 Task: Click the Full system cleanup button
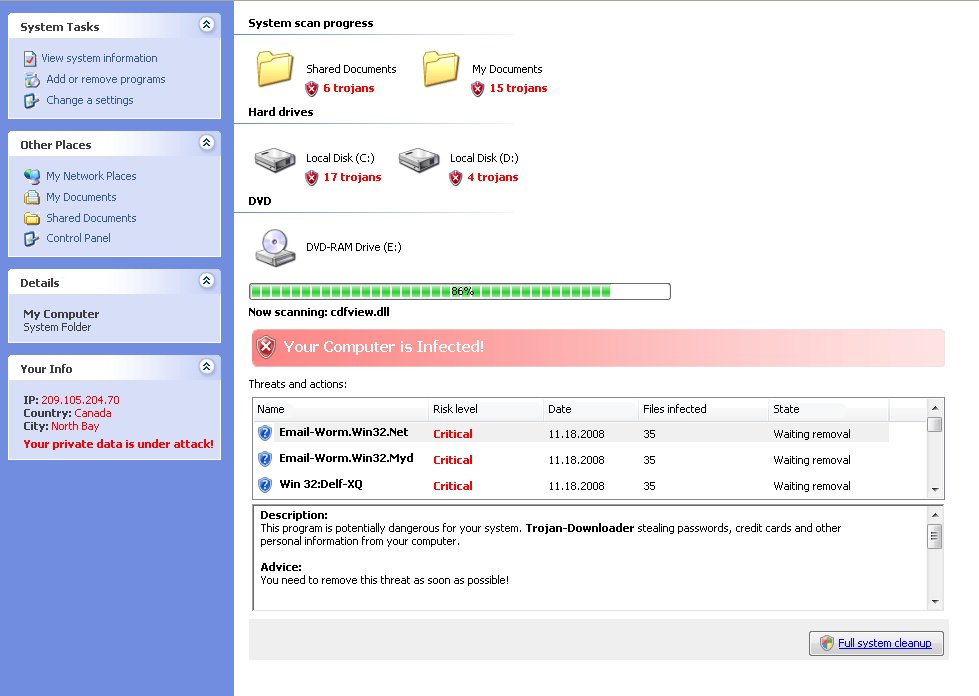876,643
